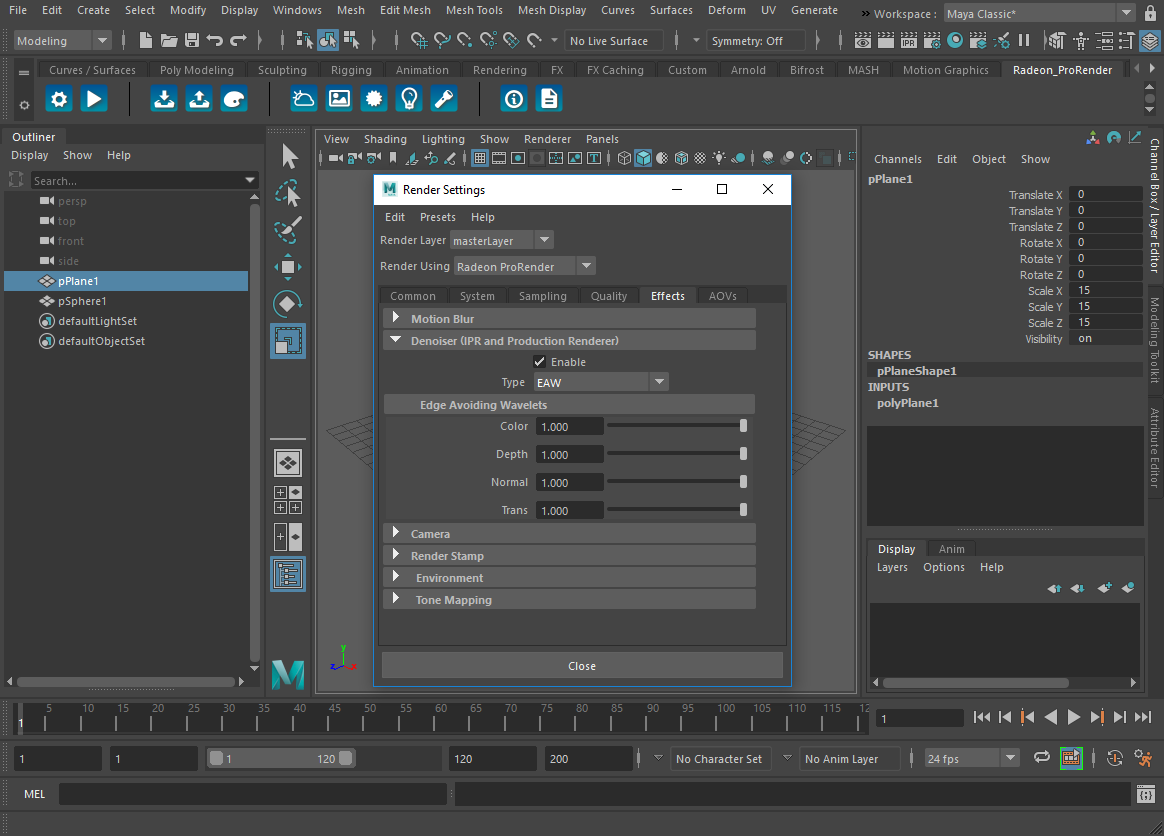The height and width of the screenshot is (836, 1164).
Task: Click the light bulb shelf icon
Action: [x=409, y=99]
